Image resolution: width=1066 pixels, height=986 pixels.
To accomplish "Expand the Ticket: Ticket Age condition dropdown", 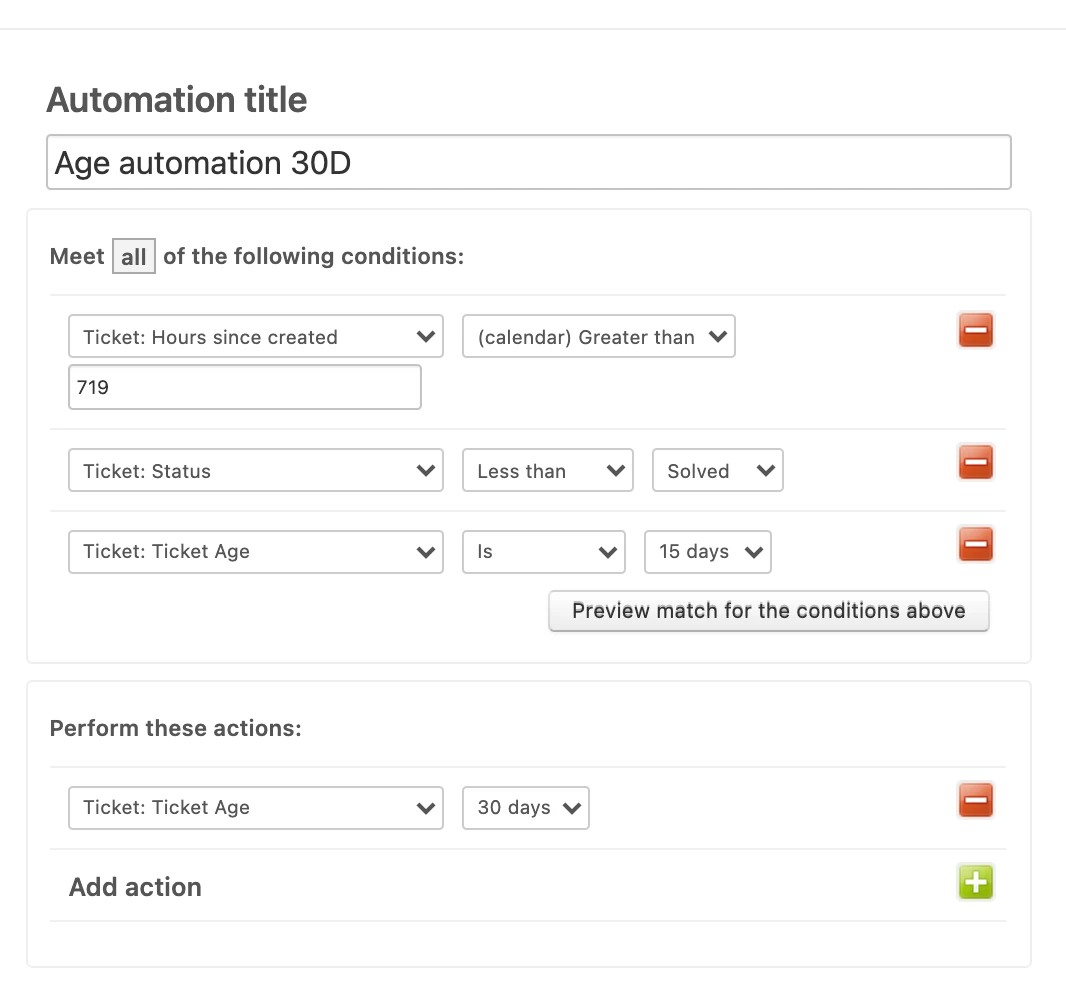I will point(255,552).
